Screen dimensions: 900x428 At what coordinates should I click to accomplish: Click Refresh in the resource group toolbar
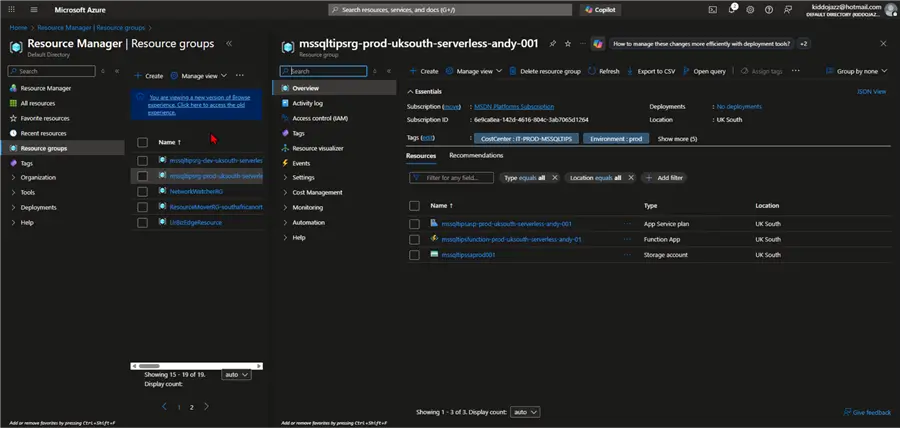[603, 71]
